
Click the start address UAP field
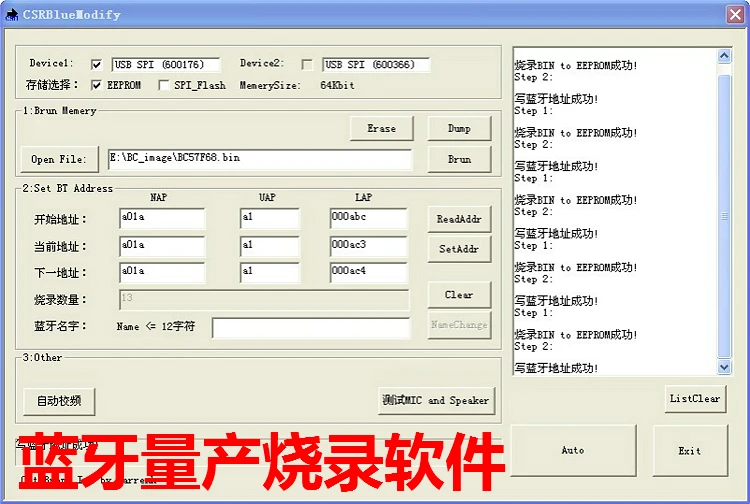[x=270, y=218]
